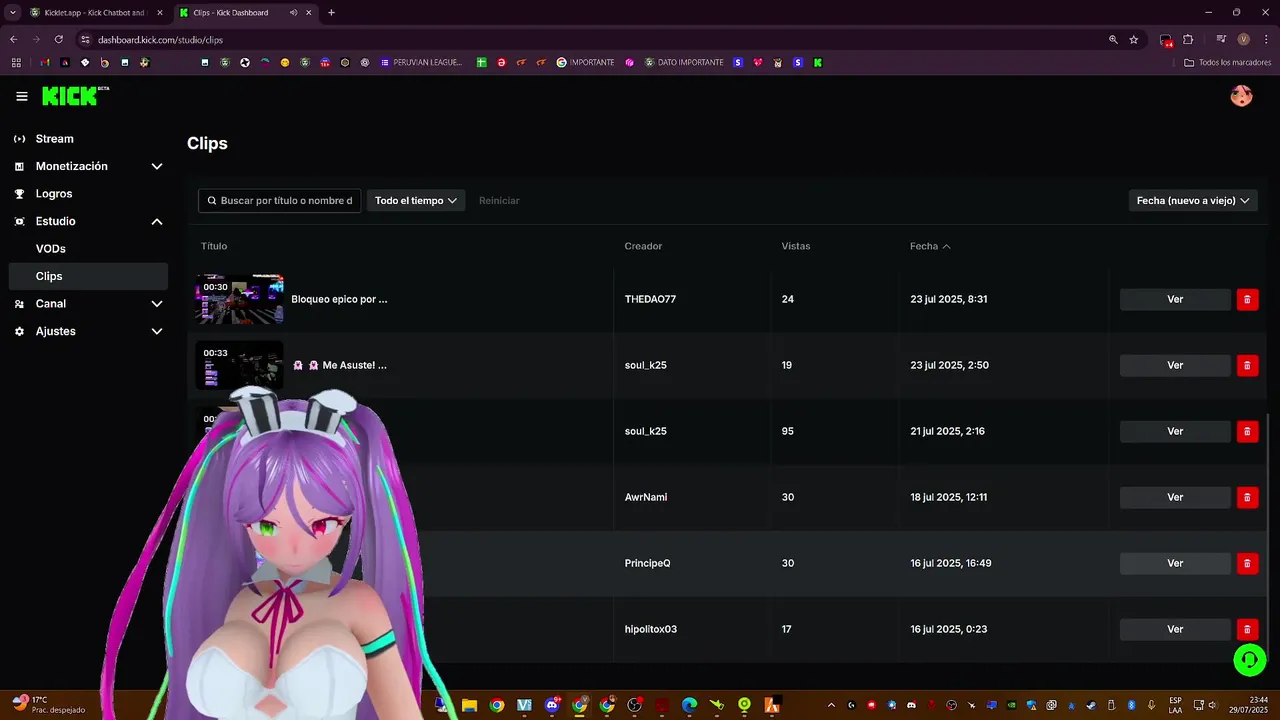Click the Creador column header
This screenshot has height=720, width=1280.
(x=643, y=246)
